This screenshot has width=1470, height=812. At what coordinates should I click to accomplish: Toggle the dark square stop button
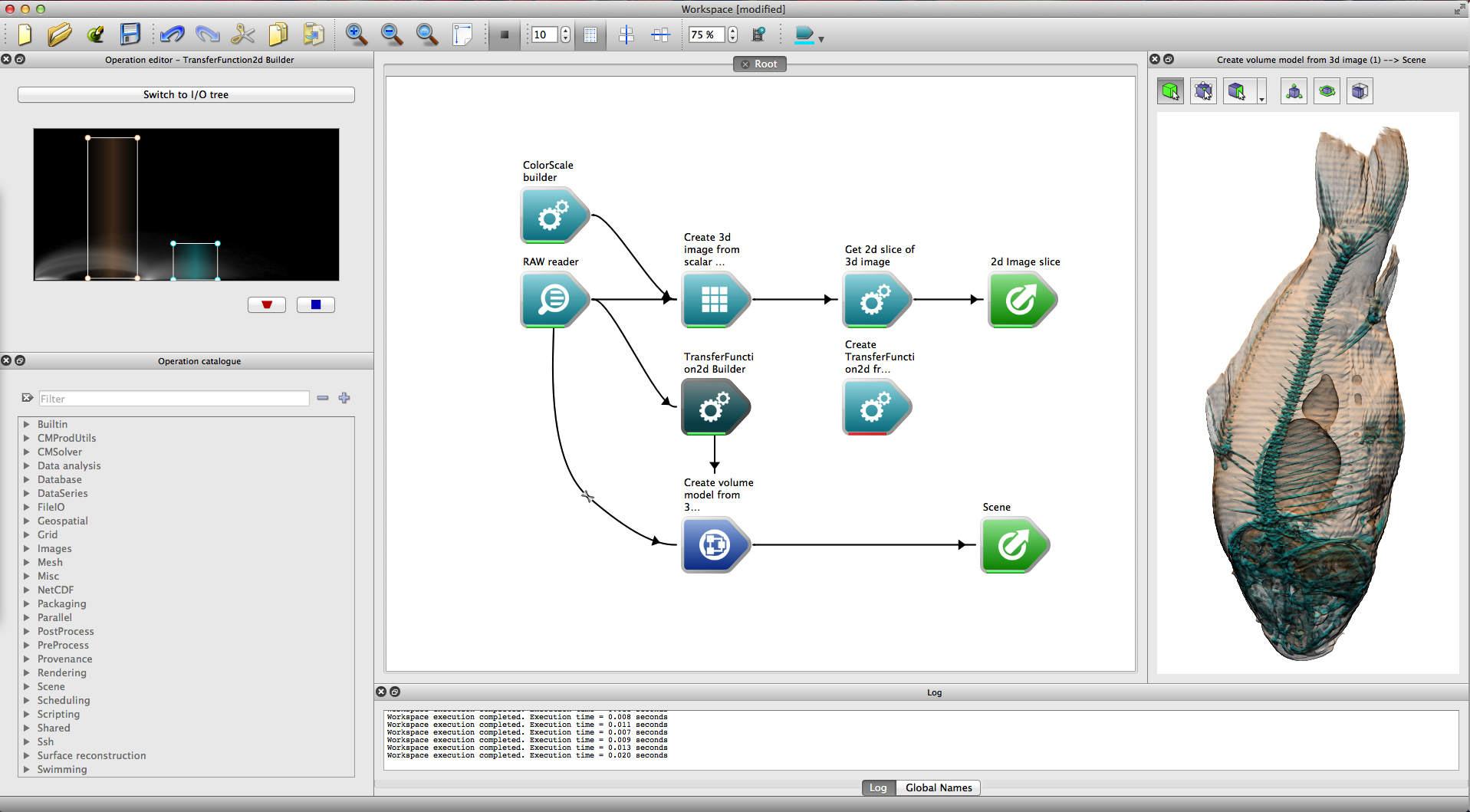pos(504,35)
